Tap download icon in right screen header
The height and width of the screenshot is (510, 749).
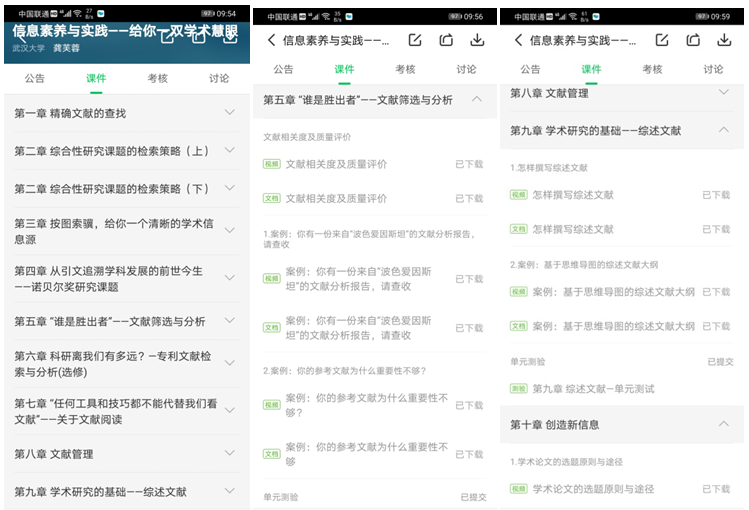point(724,40)
